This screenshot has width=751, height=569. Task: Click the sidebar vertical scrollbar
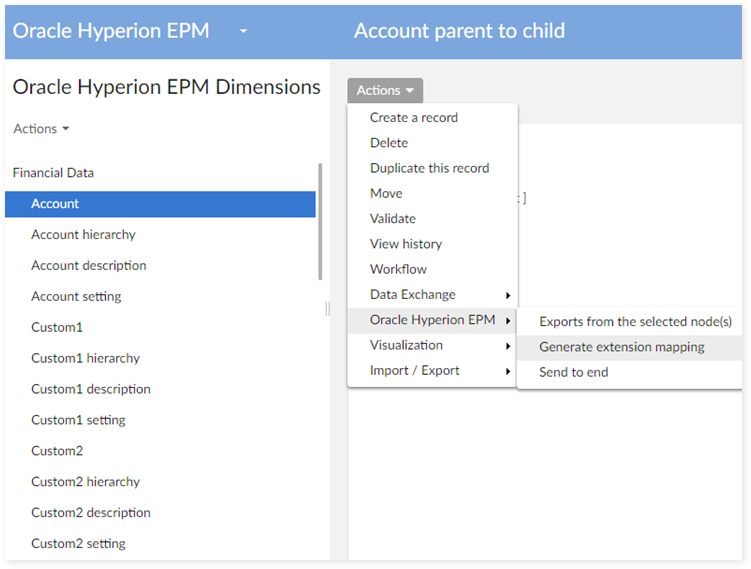(320, 220)
